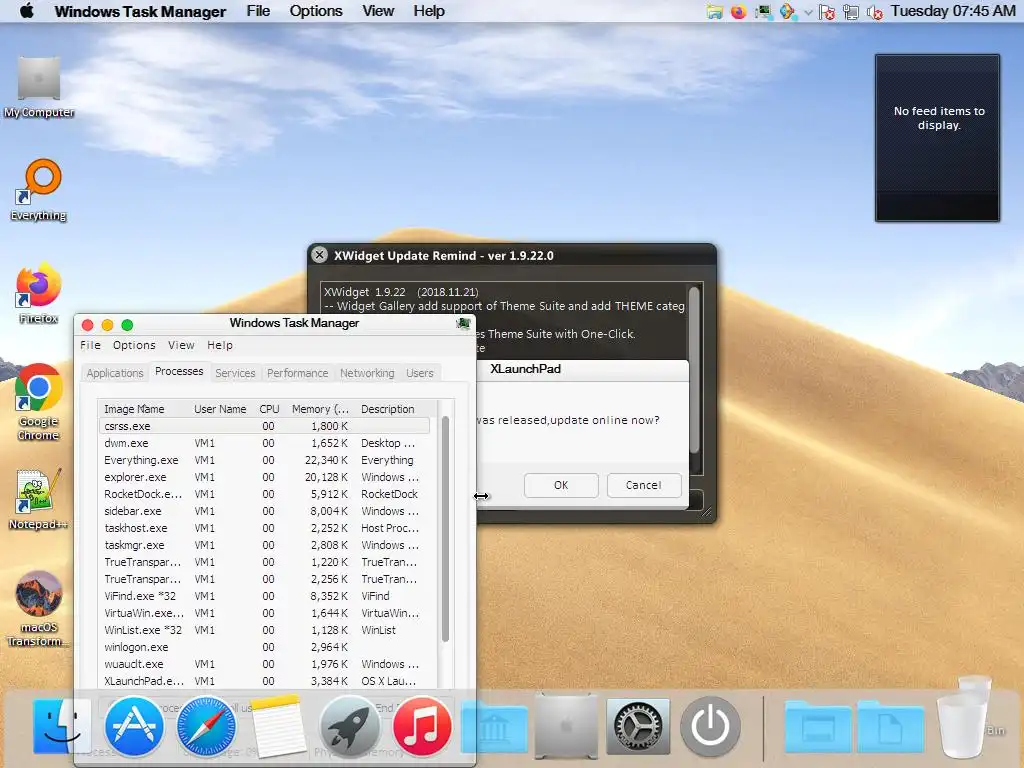Select the winlogon.exe process row

(264, 647)
